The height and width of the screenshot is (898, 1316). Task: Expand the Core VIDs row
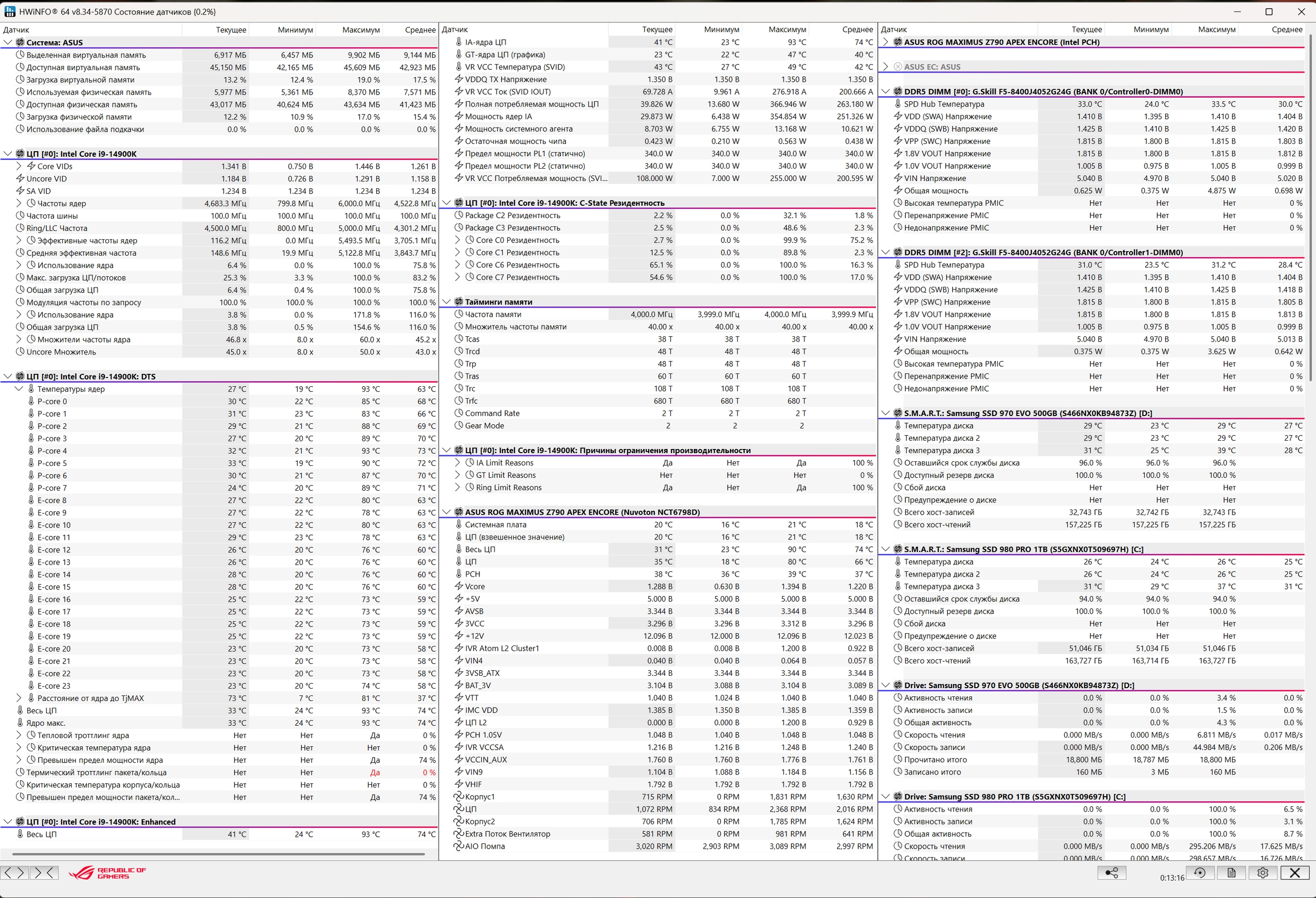click(19, 166)
